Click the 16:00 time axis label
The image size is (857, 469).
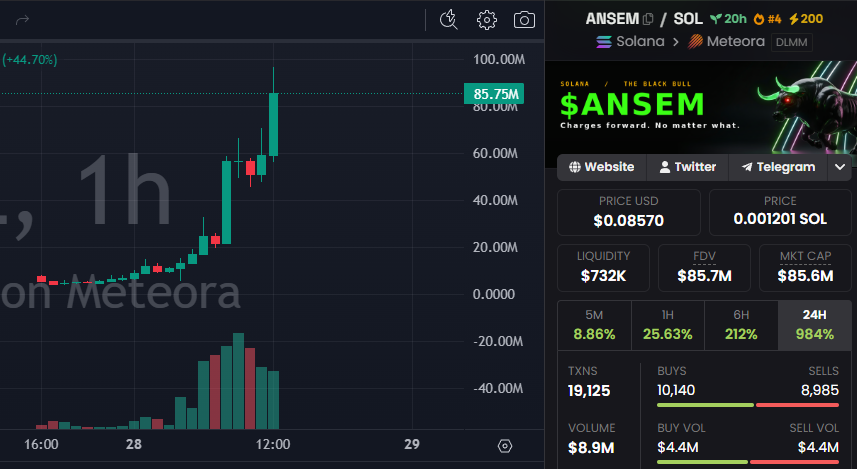click(41, 444)
